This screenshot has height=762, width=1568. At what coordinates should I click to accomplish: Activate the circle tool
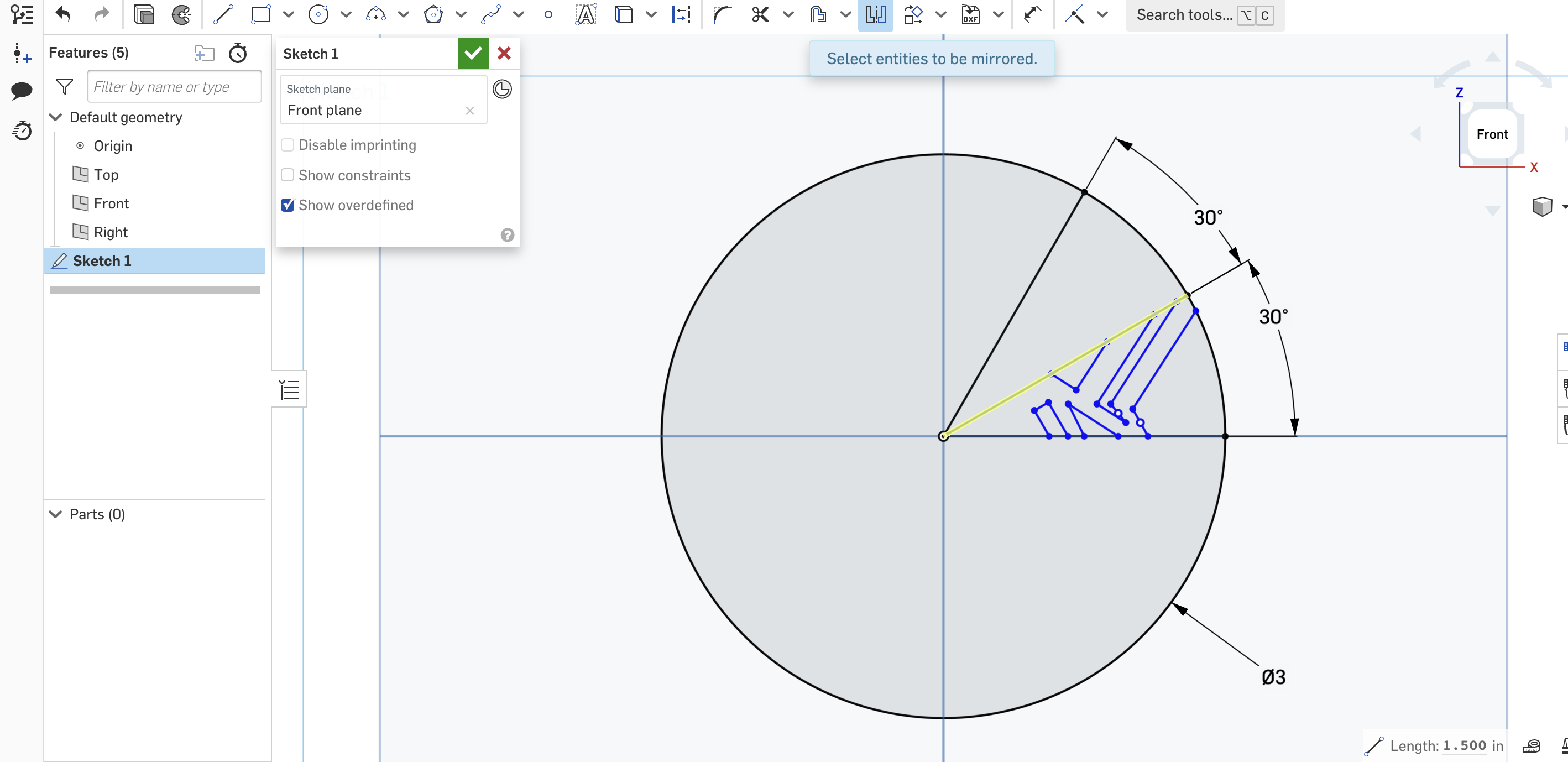click(x=318, y=14)
